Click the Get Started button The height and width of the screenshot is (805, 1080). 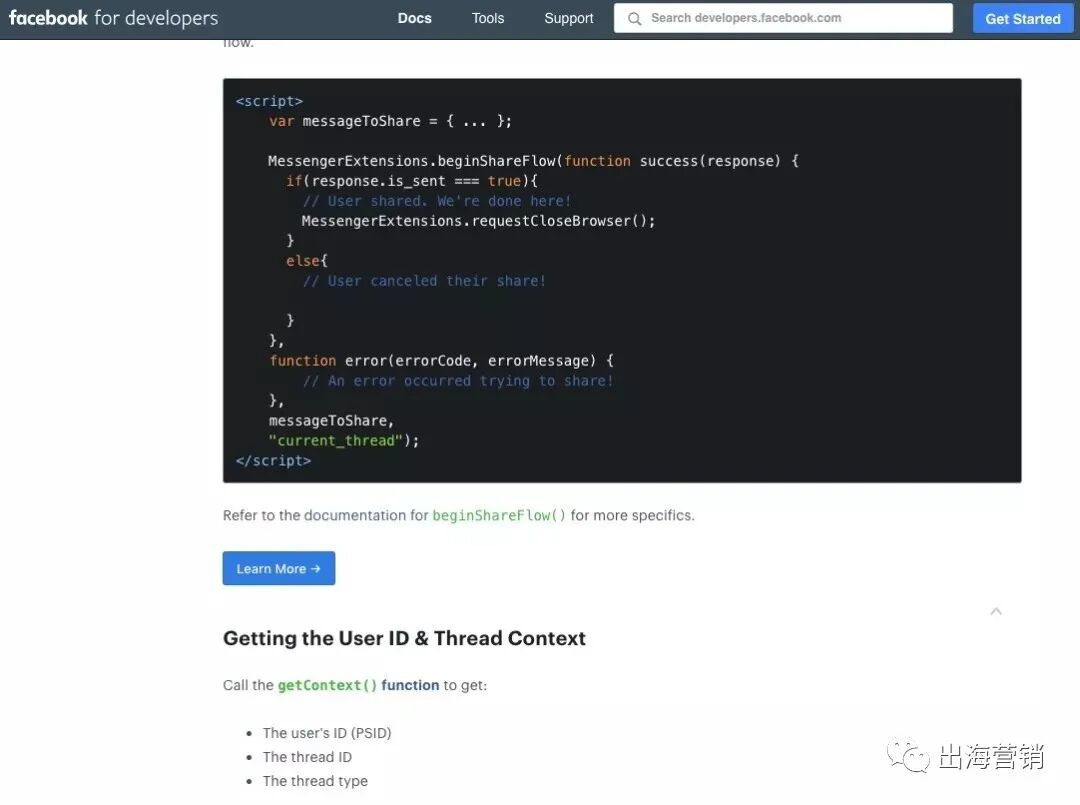[x=1022, y=19]
